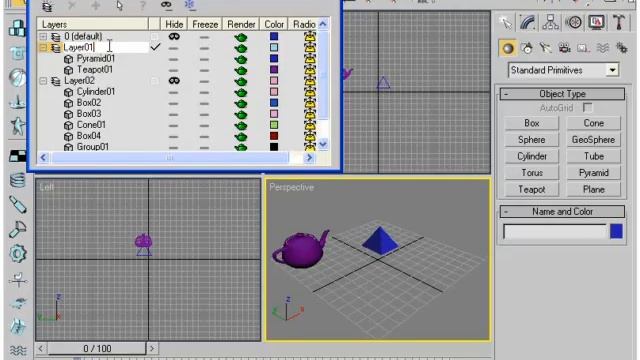Image resolution: width=640 pixels, height=360 pixels.
Task: Toggle Hide for Teapot01 object
Action: [x=174, y=70]
